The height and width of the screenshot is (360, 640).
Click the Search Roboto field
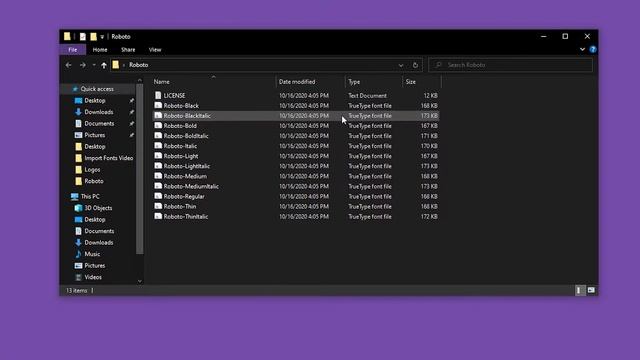tap(511, 65)
